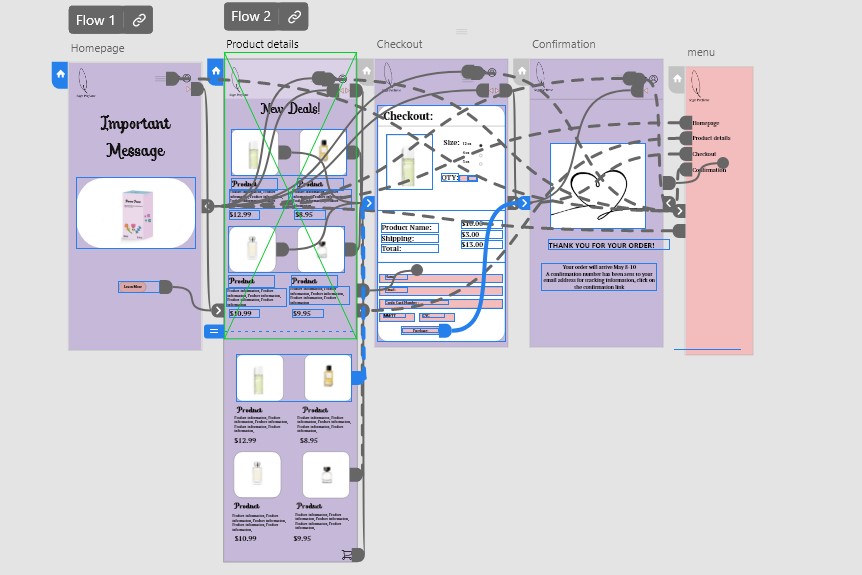The height and width of the screenshot is (575, 862).
Task: Click the Product details link in menu artboard
Action: click(711, 138)
